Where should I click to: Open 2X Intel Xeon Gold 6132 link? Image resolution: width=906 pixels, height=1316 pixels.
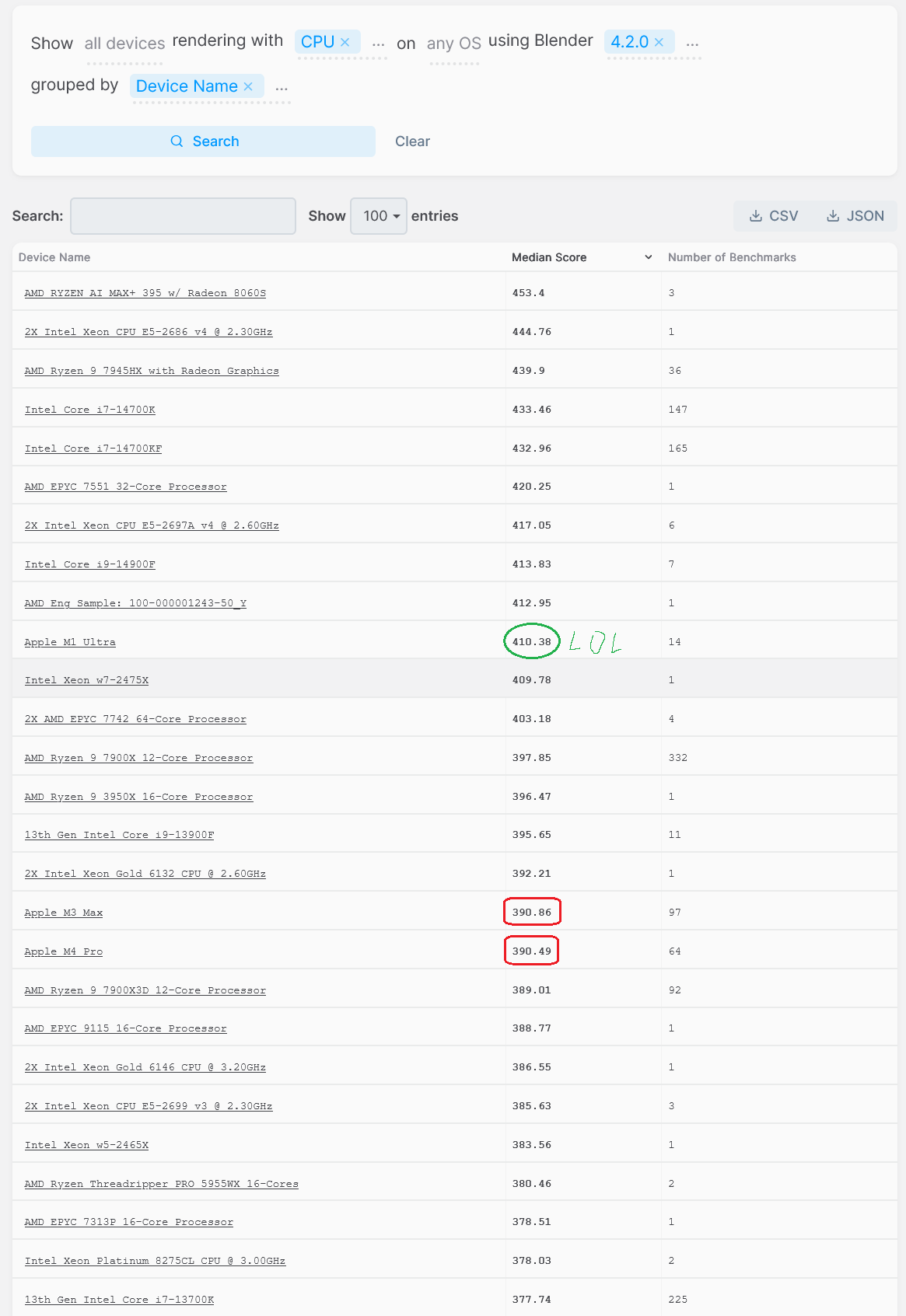[x=145, y=874]
